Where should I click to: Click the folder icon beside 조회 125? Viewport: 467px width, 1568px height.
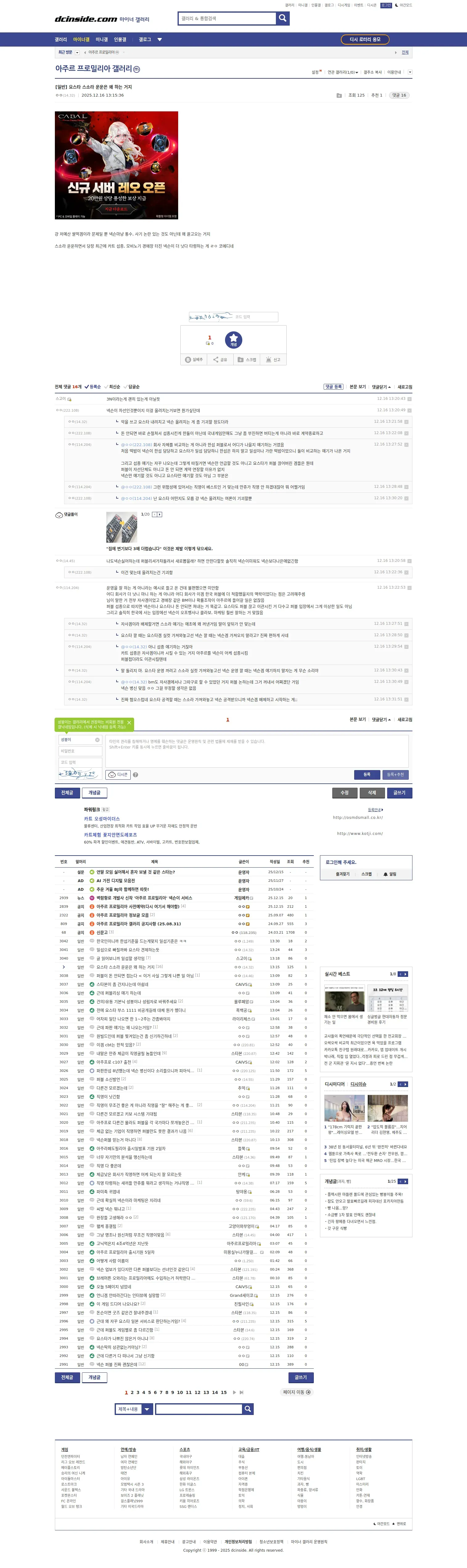[x=339, y=96]
